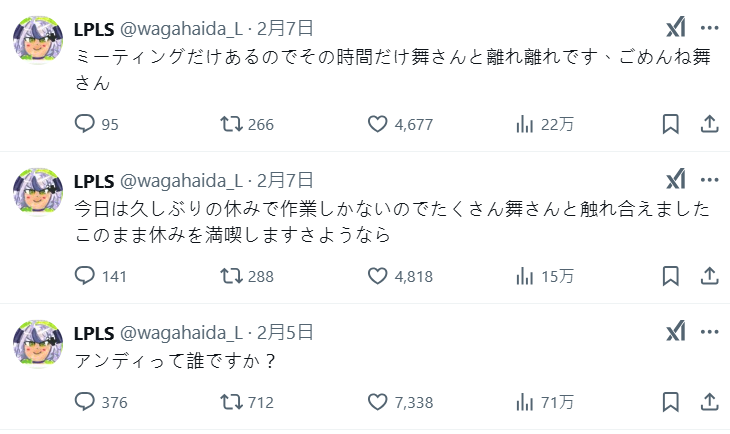Open more options on the アンディ tweet

709,332
